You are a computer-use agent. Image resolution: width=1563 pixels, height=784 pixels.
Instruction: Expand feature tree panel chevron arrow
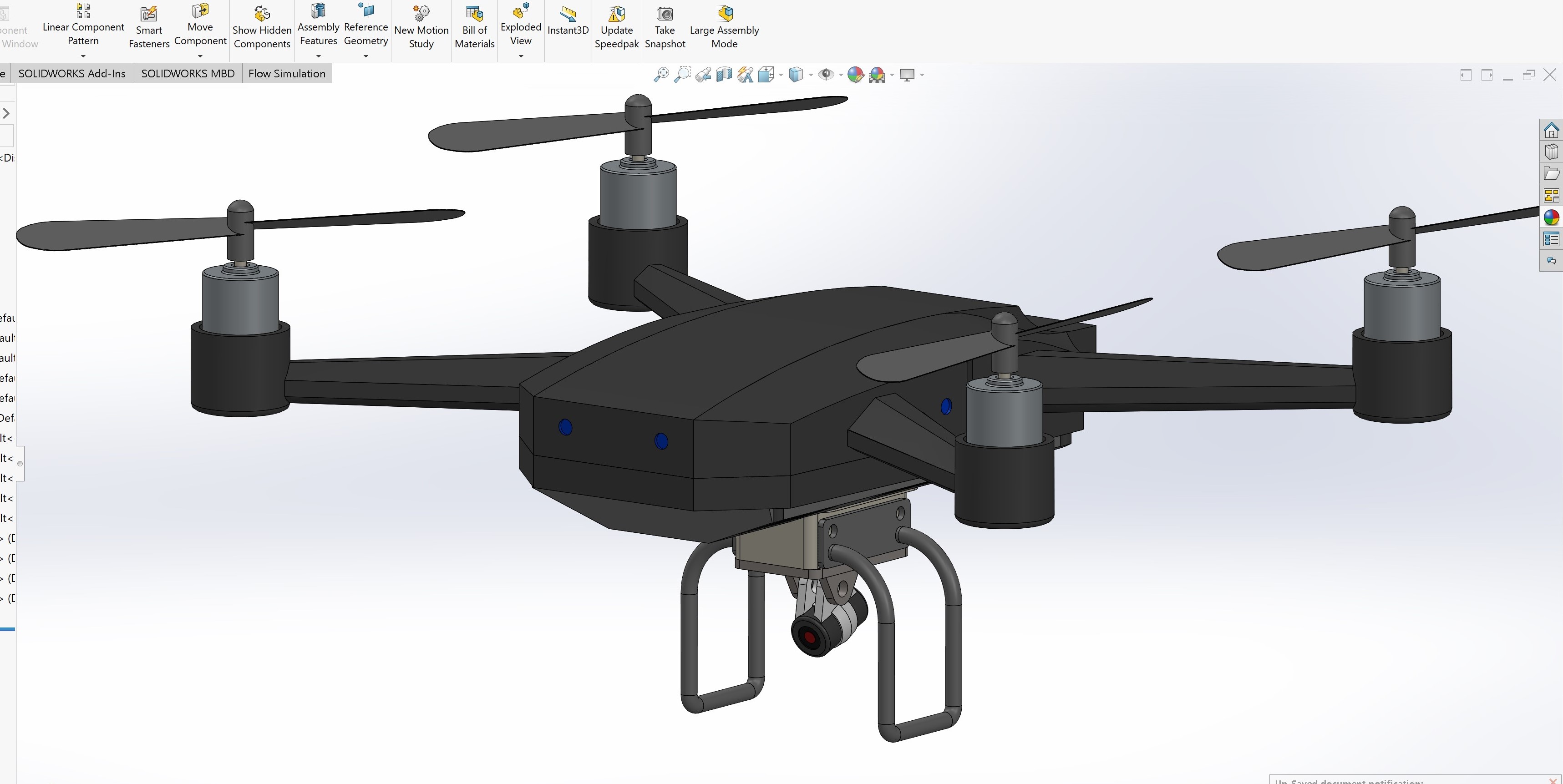7,113
